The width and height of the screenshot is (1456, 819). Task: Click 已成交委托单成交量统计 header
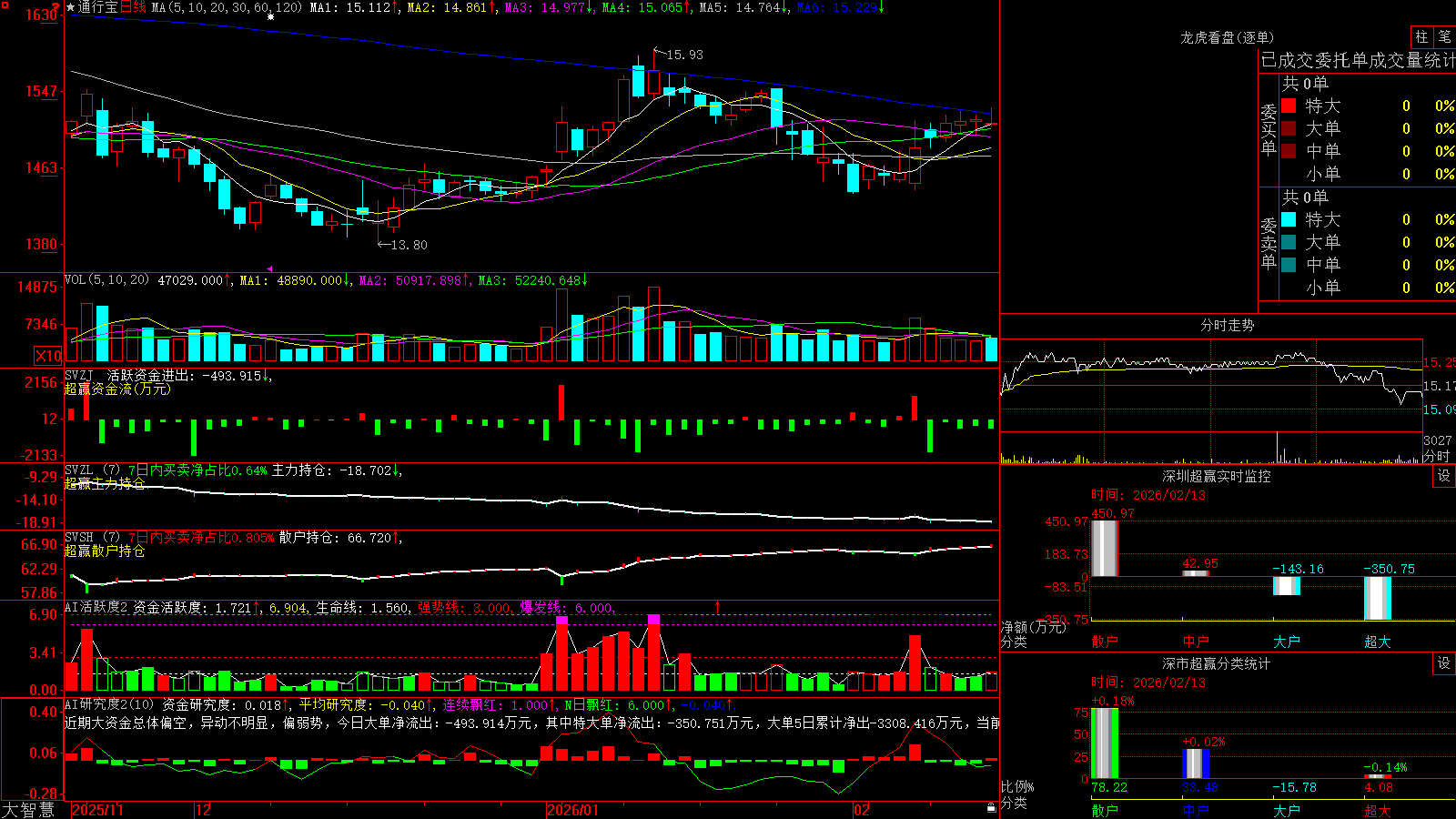[1358, 60]
